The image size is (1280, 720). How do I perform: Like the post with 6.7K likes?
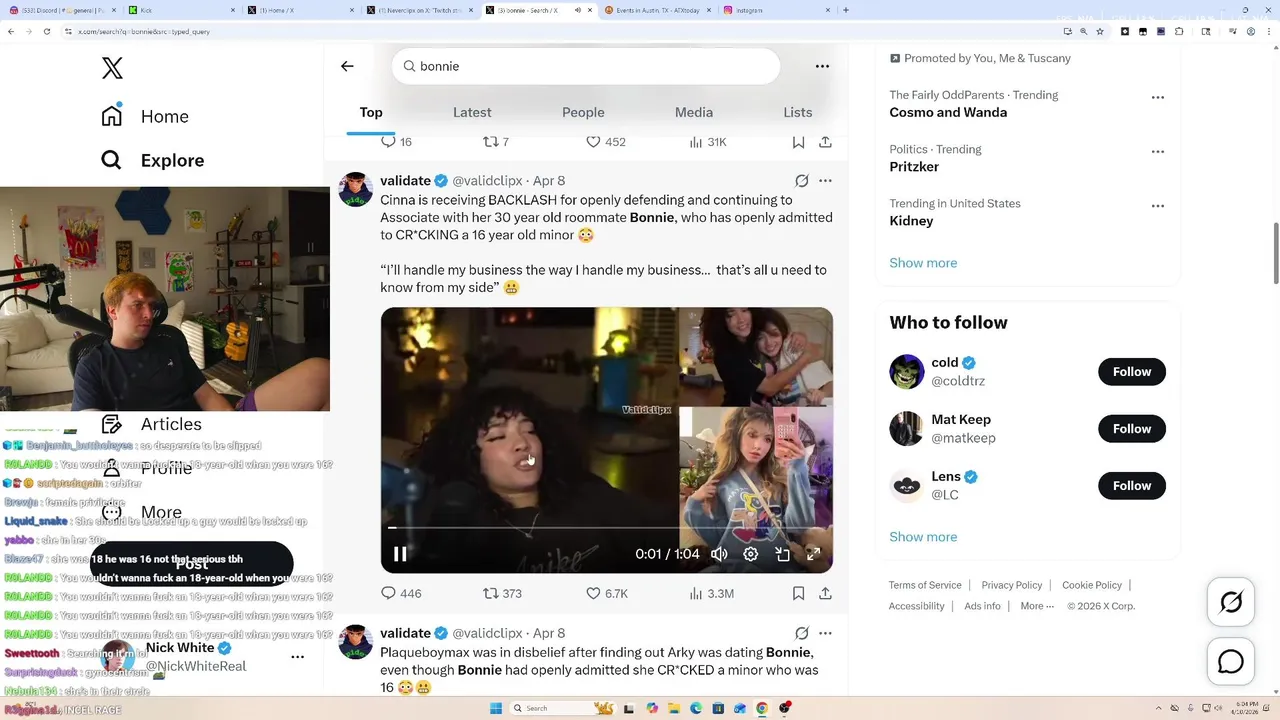[x=606, y=593]
